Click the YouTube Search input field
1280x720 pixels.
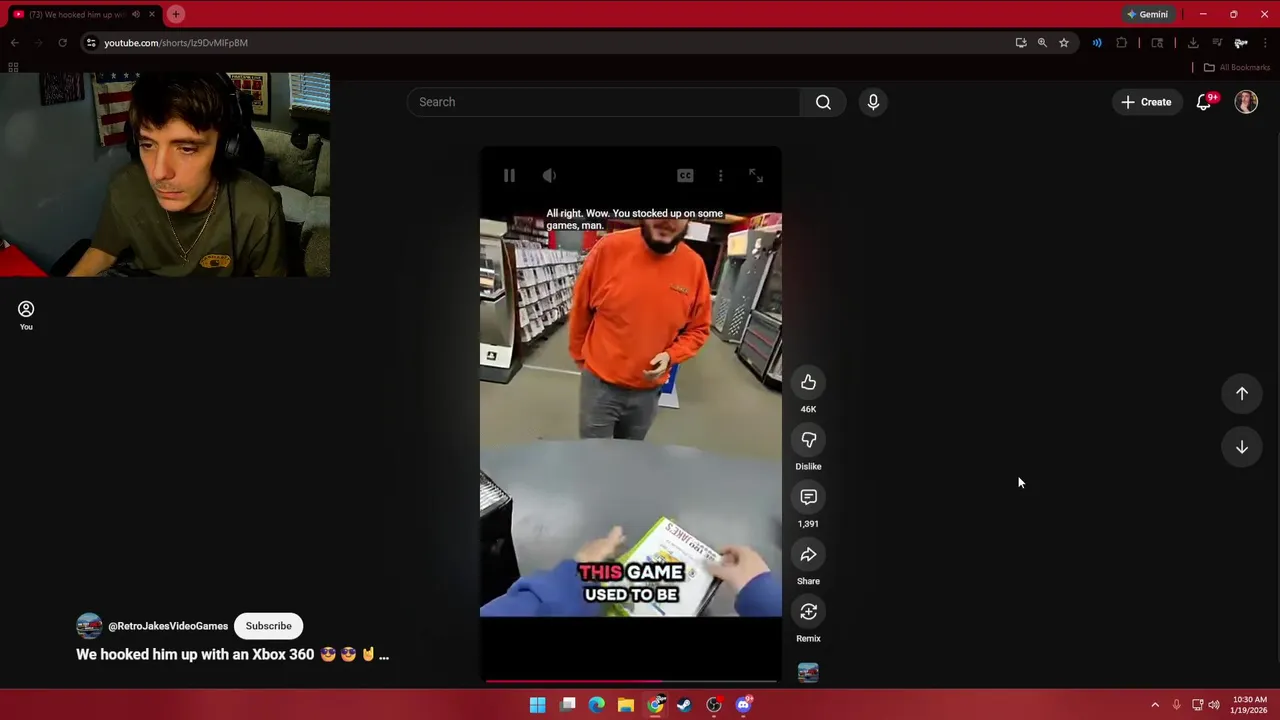(603, 102)
